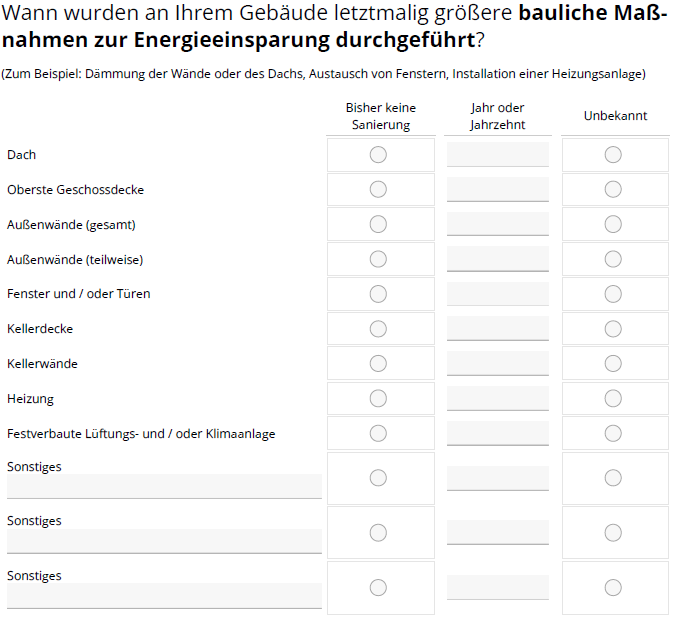Click the first Sonstiges text field
The height and width of the screenshot is (620, 673).
point(164,486)
